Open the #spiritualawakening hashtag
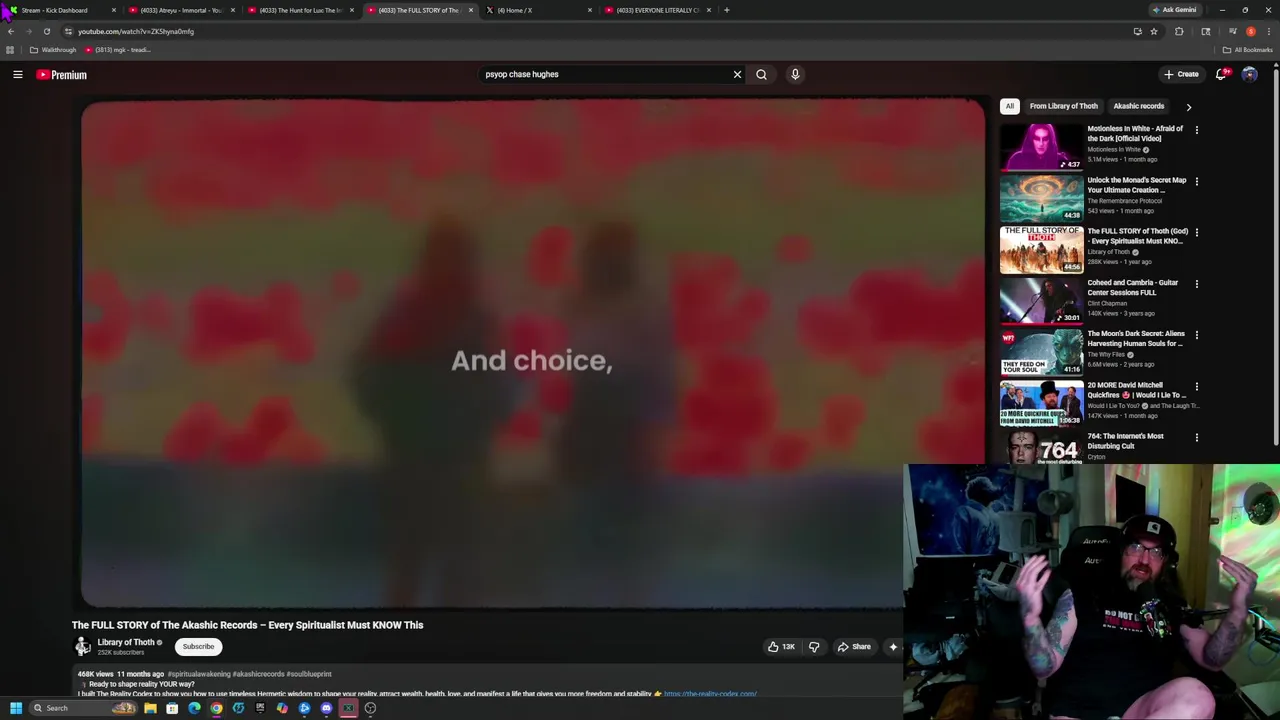Screen dimensions: 1280x720 199,674
